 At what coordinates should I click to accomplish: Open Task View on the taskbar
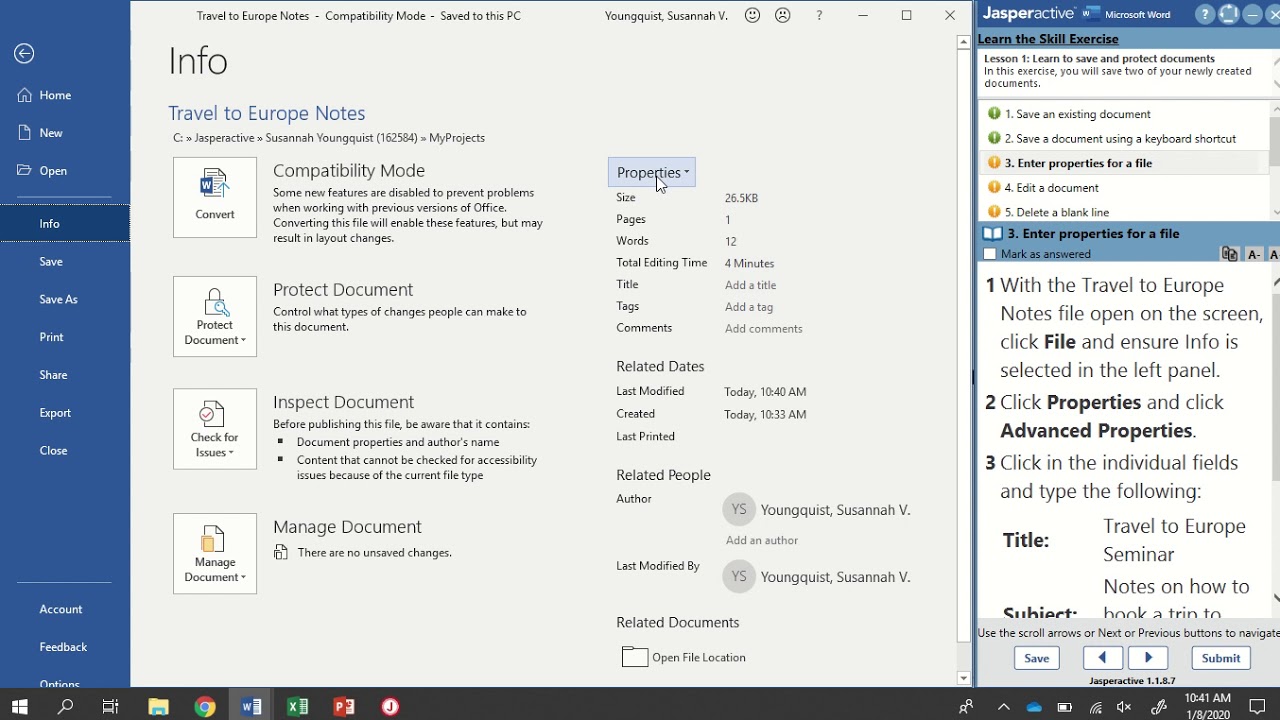(x=111, y=707)
